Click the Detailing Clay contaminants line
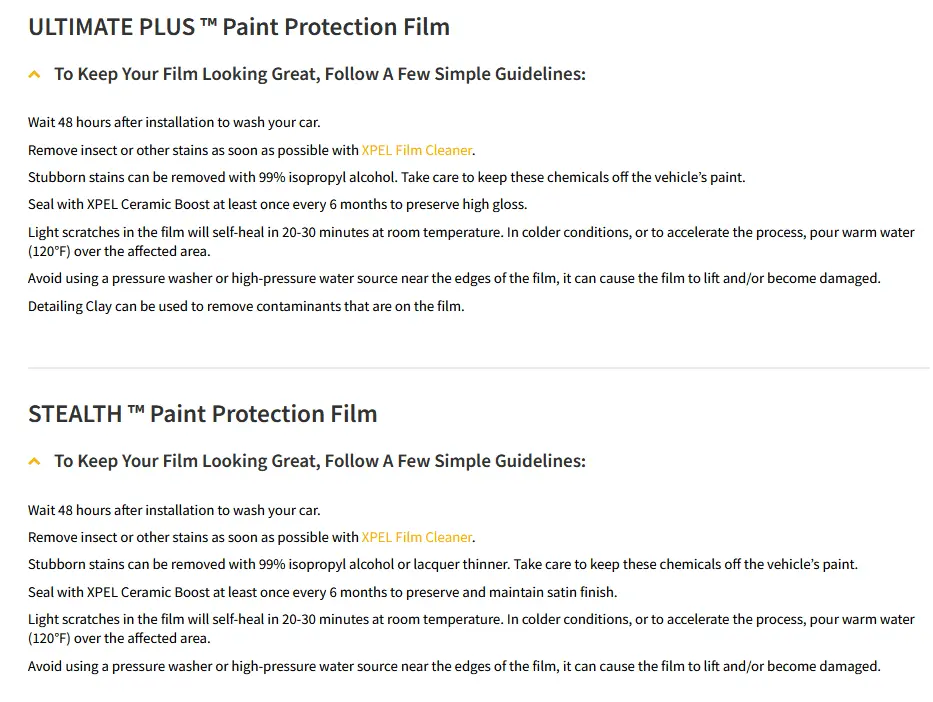The width and height of the screenshot is (933, 702). tap(246, 306)
